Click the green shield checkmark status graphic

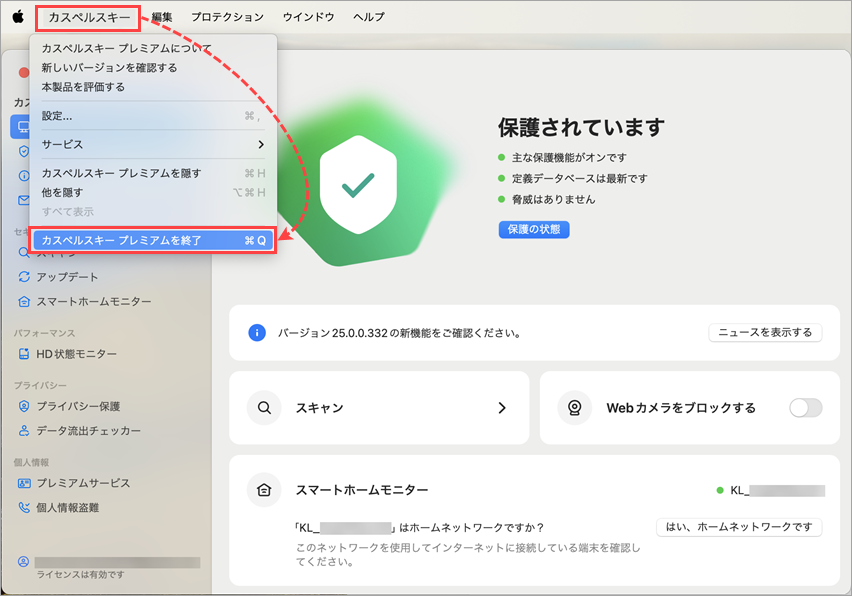[x=358, y=185]
